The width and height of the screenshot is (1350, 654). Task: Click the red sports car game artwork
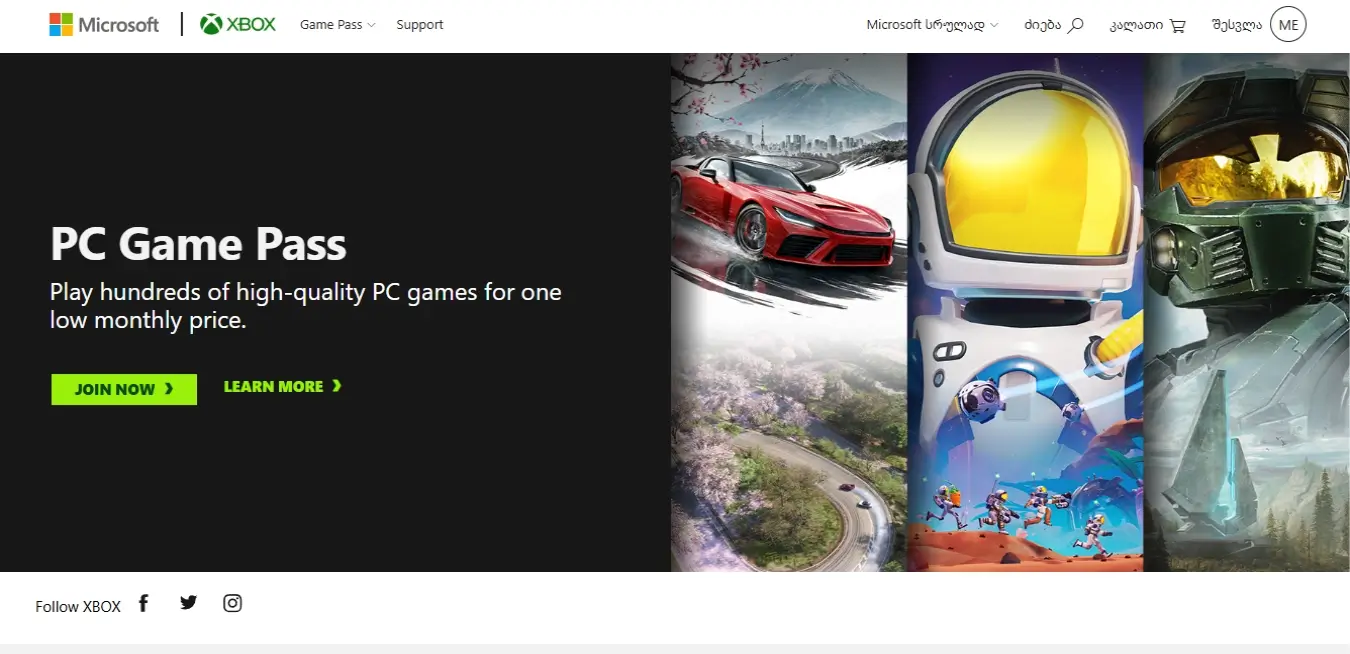click(x=789, y=312)
